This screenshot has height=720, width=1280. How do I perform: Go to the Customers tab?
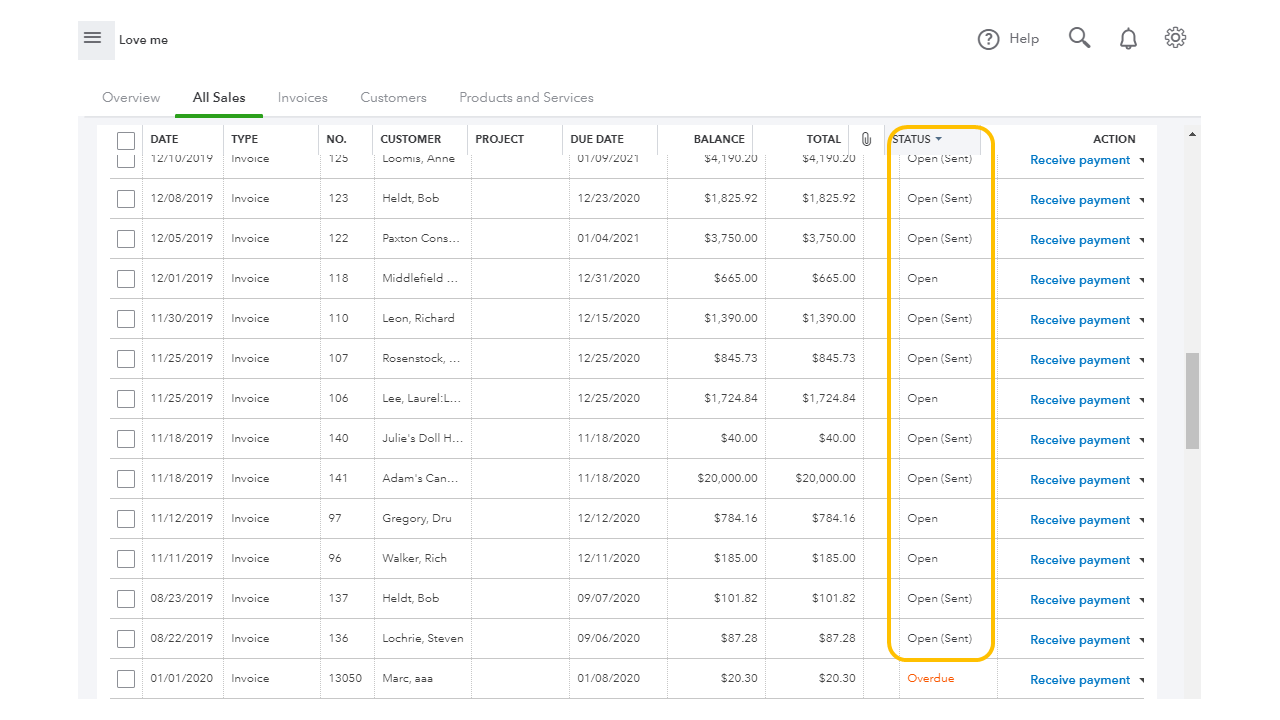(393, 98)
